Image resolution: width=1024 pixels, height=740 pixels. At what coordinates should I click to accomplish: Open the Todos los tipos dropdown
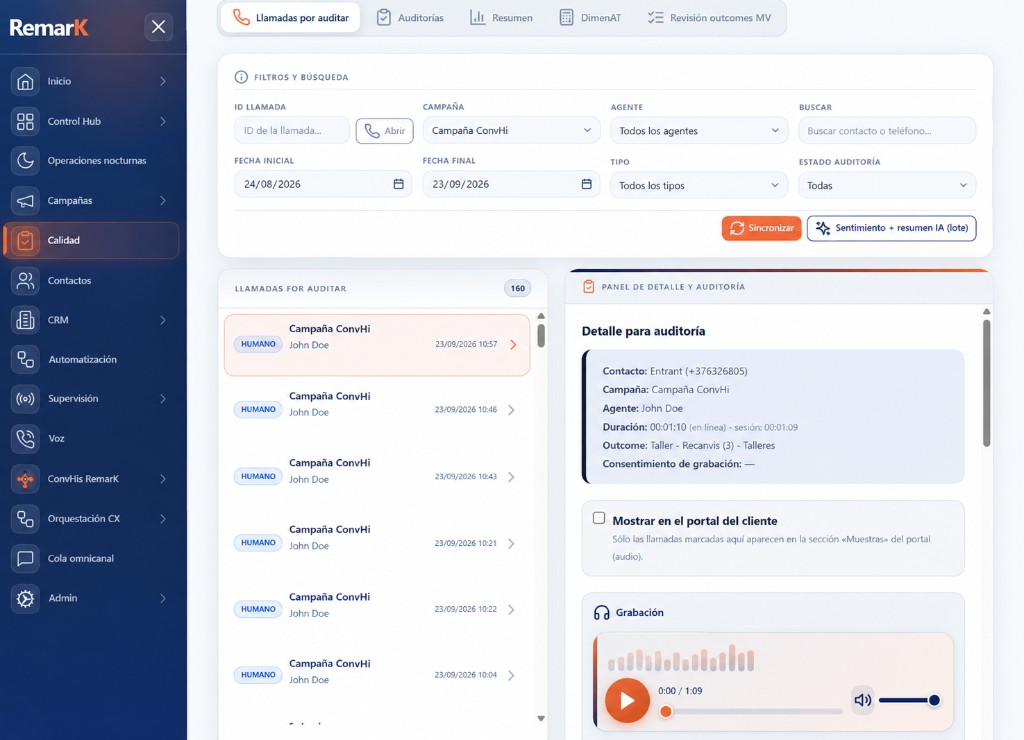coord(699,185)
